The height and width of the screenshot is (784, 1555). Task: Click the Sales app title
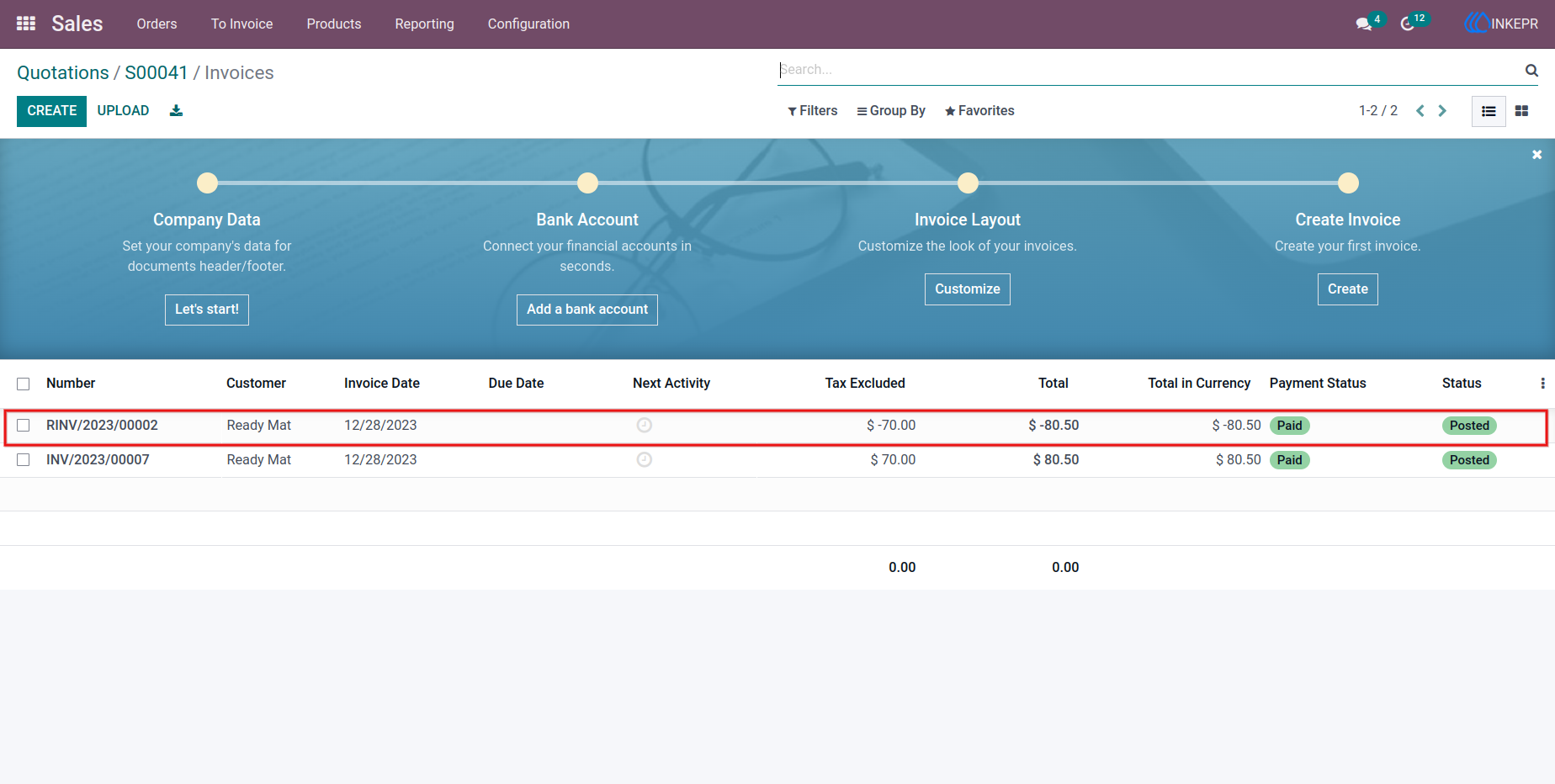pos(77,24)
